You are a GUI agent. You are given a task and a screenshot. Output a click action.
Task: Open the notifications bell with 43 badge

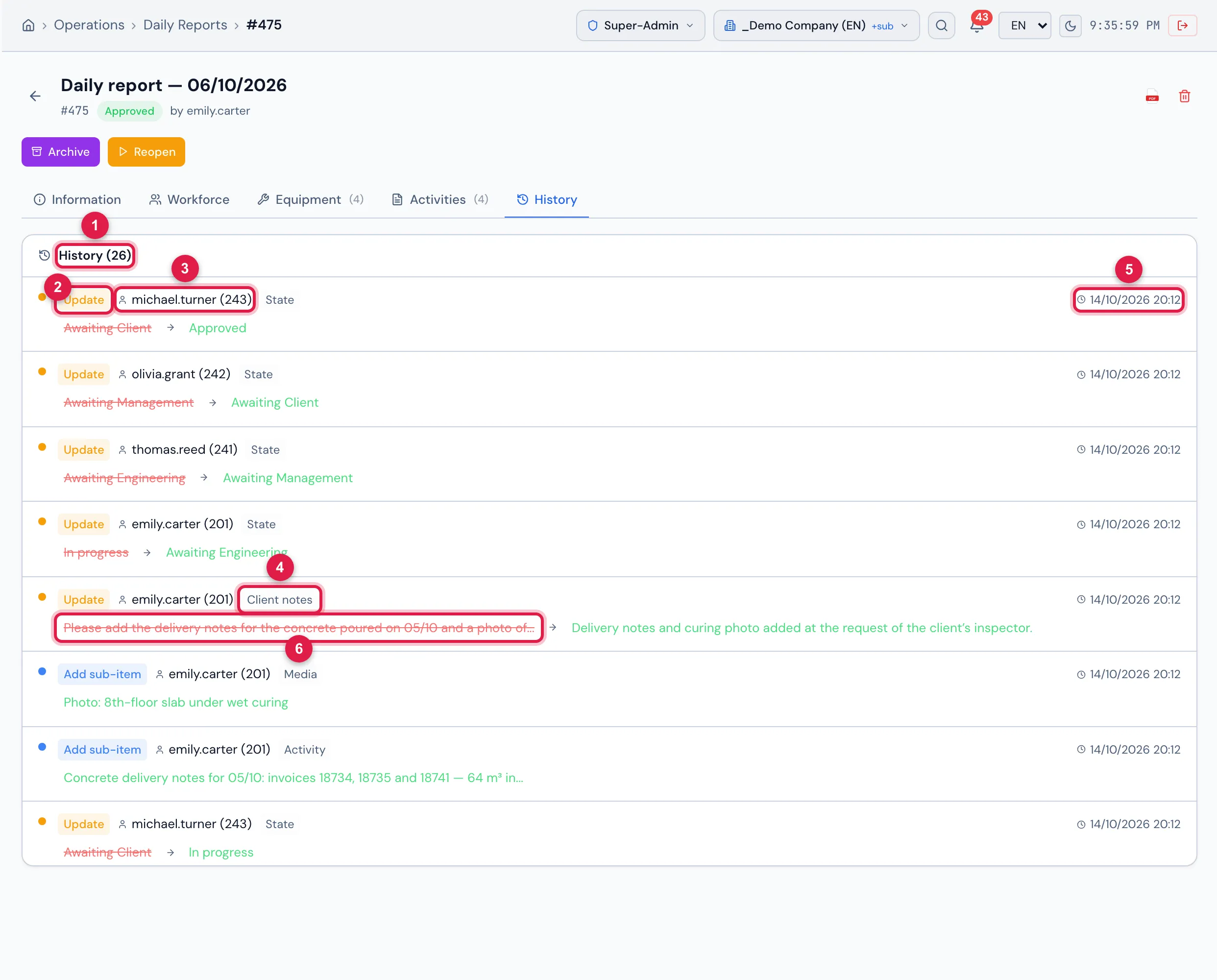click(x=977, y=25)
